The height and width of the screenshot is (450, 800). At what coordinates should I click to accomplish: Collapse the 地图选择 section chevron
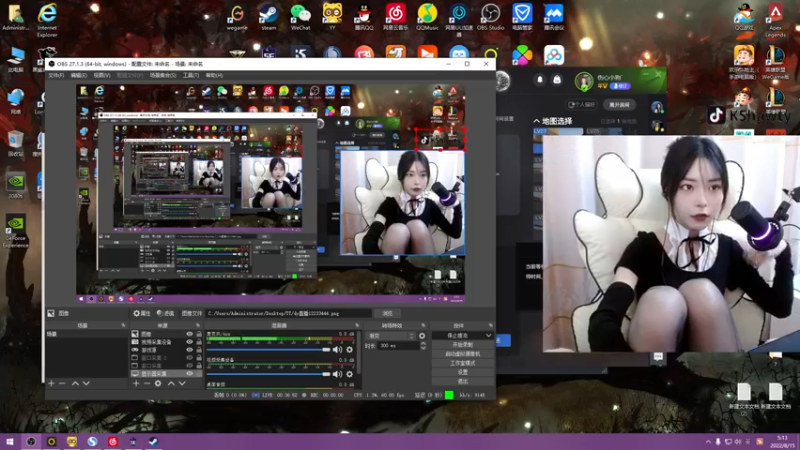536,121
